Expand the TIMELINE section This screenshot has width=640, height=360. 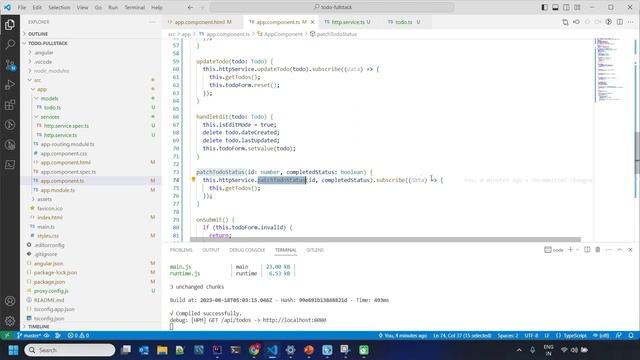[39, 327]
